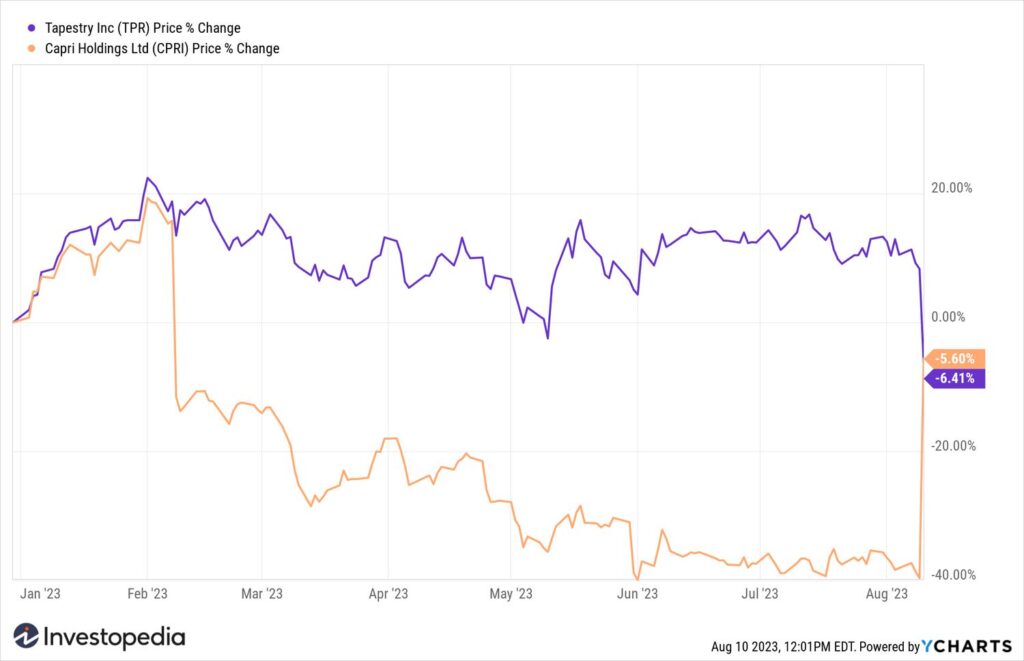
Task: Click the Jan '23 axis label
Action: click(40, 594)
